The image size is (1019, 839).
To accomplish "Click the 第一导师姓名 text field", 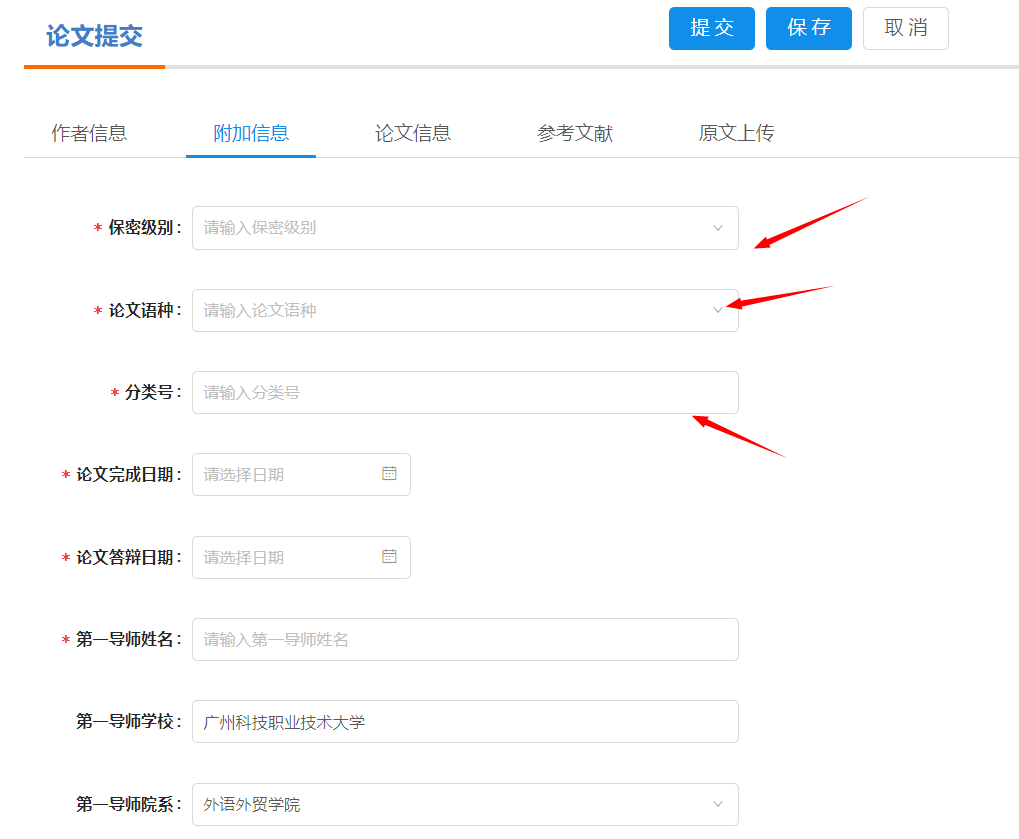I will [465, 639].
